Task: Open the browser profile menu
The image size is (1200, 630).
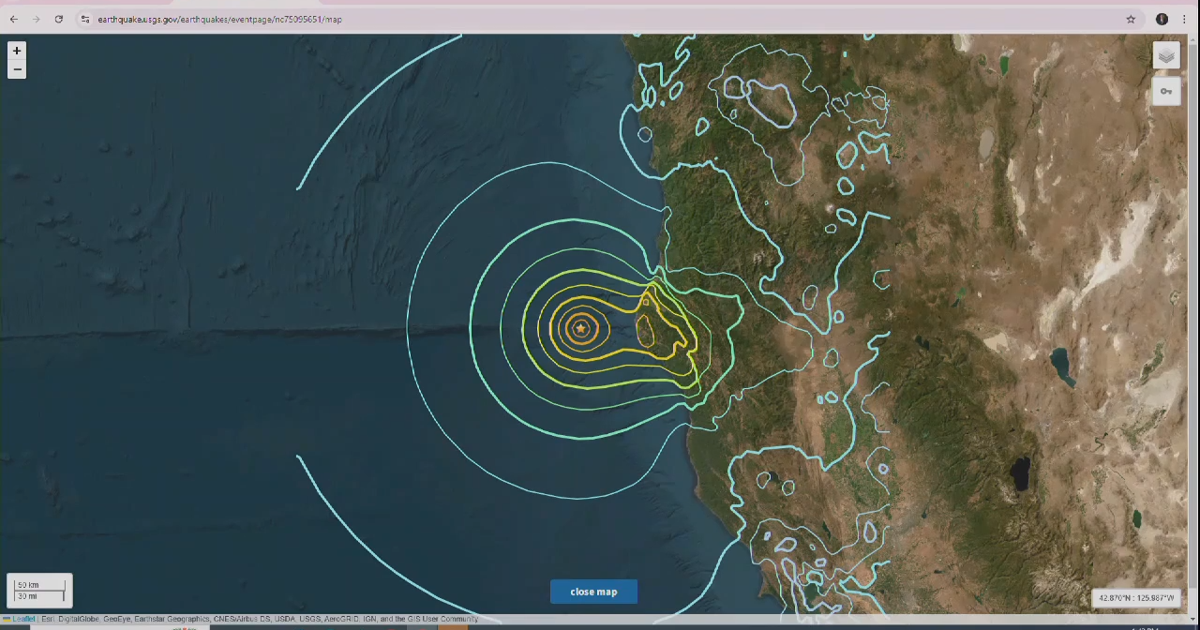Action: 1160,18
